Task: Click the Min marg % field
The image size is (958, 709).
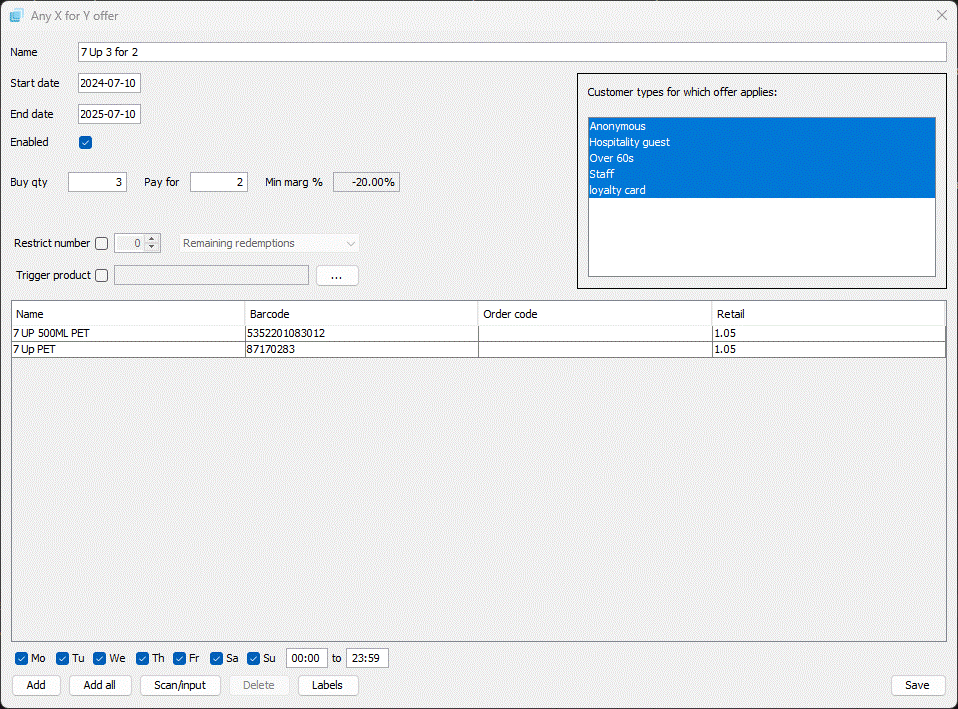Action: tap(366, 182)
